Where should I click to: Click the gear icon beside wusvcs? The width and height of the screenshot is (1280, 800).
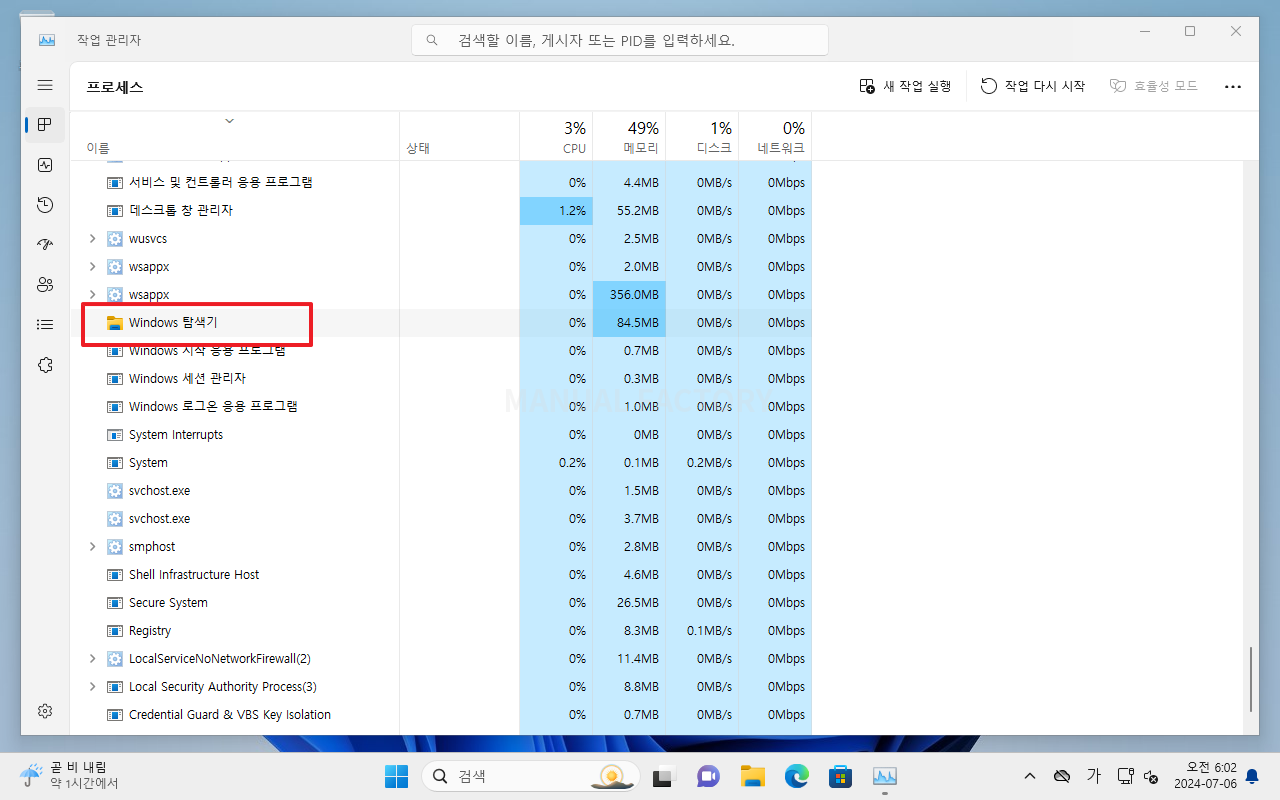point(114,239)
